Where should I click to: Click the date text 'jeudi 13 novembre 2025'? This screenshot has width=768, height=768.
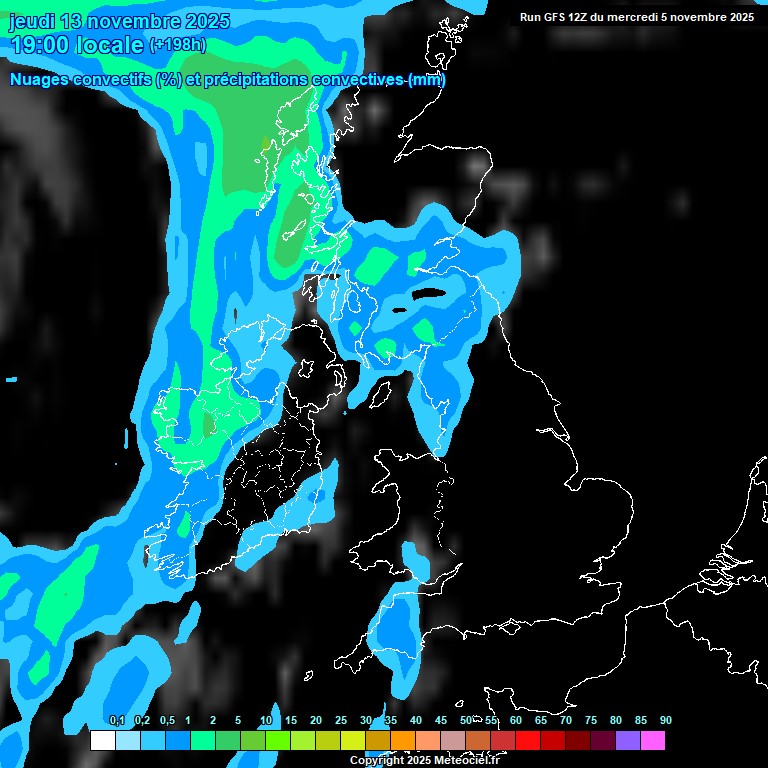(119, 21)
